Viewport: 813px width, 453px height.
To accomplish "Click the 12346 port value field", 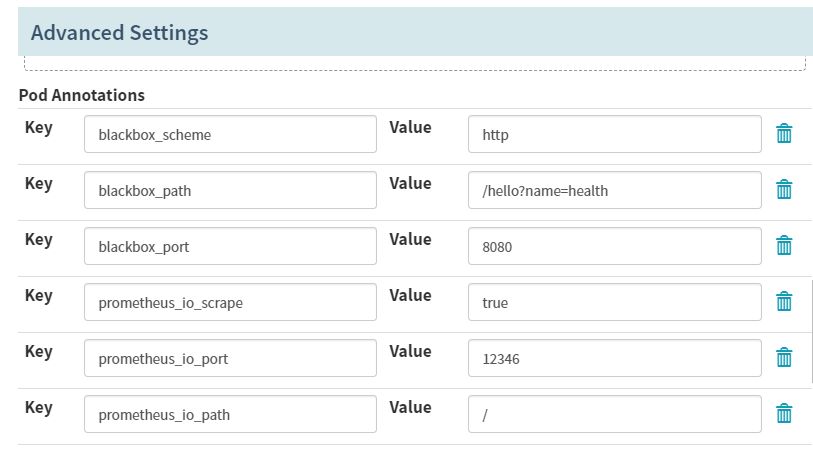I will [x=614, y=358].
